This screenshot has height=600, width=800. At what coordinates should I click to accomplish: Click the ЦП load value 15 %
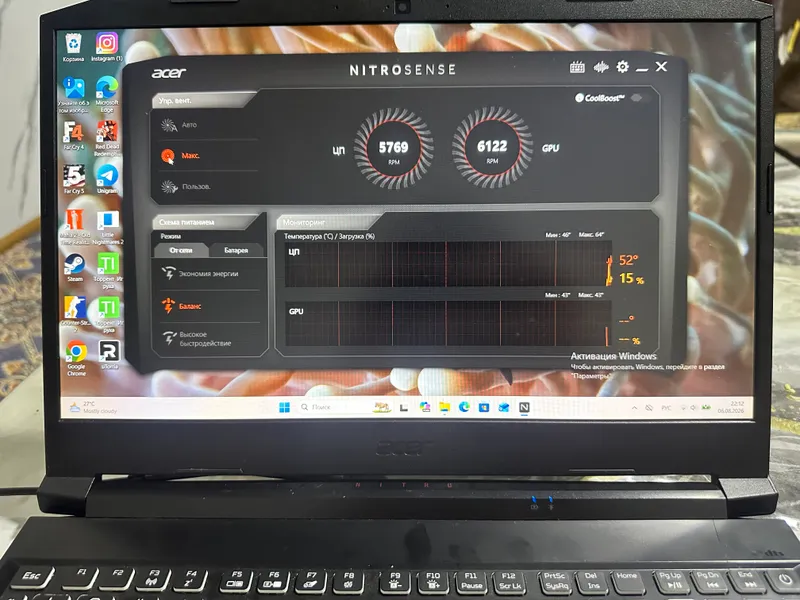pos(632,279)
